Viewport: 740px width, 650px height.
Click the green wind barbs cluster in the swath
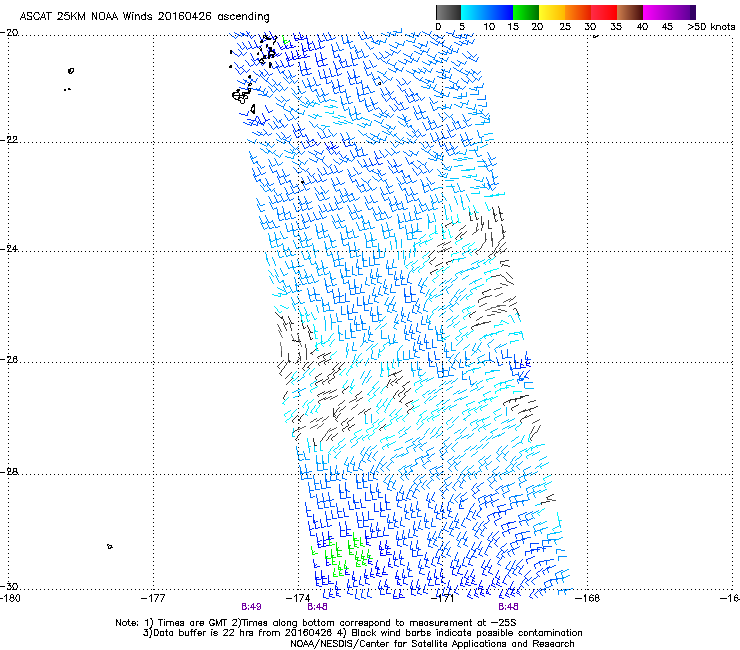coord(342,557)
